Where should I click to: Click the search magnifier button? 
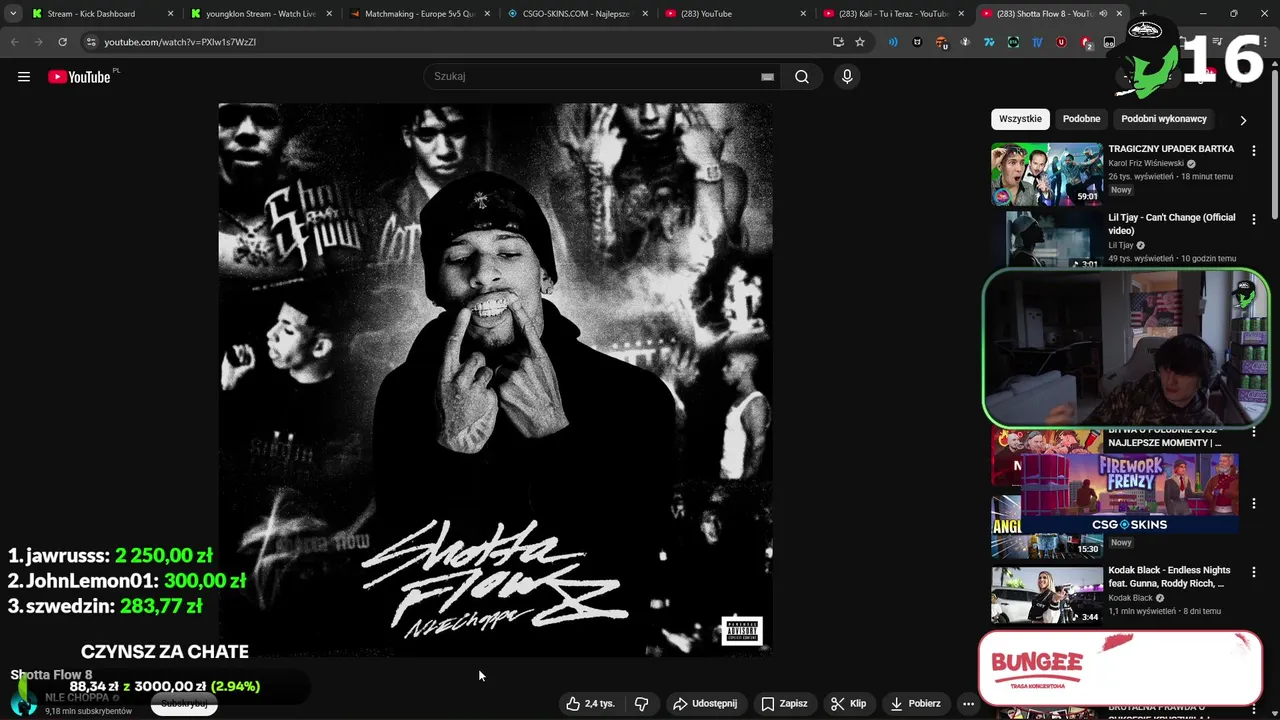pos(802,77)
